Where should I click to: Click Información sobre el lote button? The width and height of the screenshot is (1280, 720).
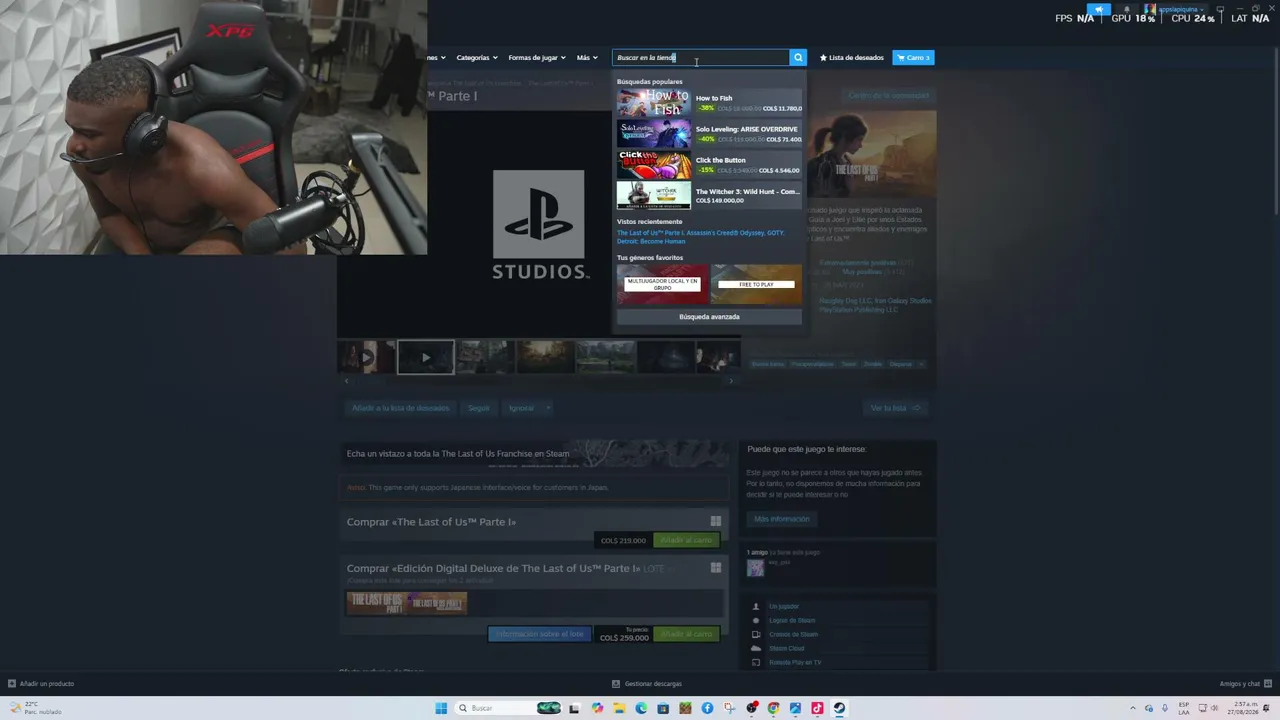[x=539, y=634]
